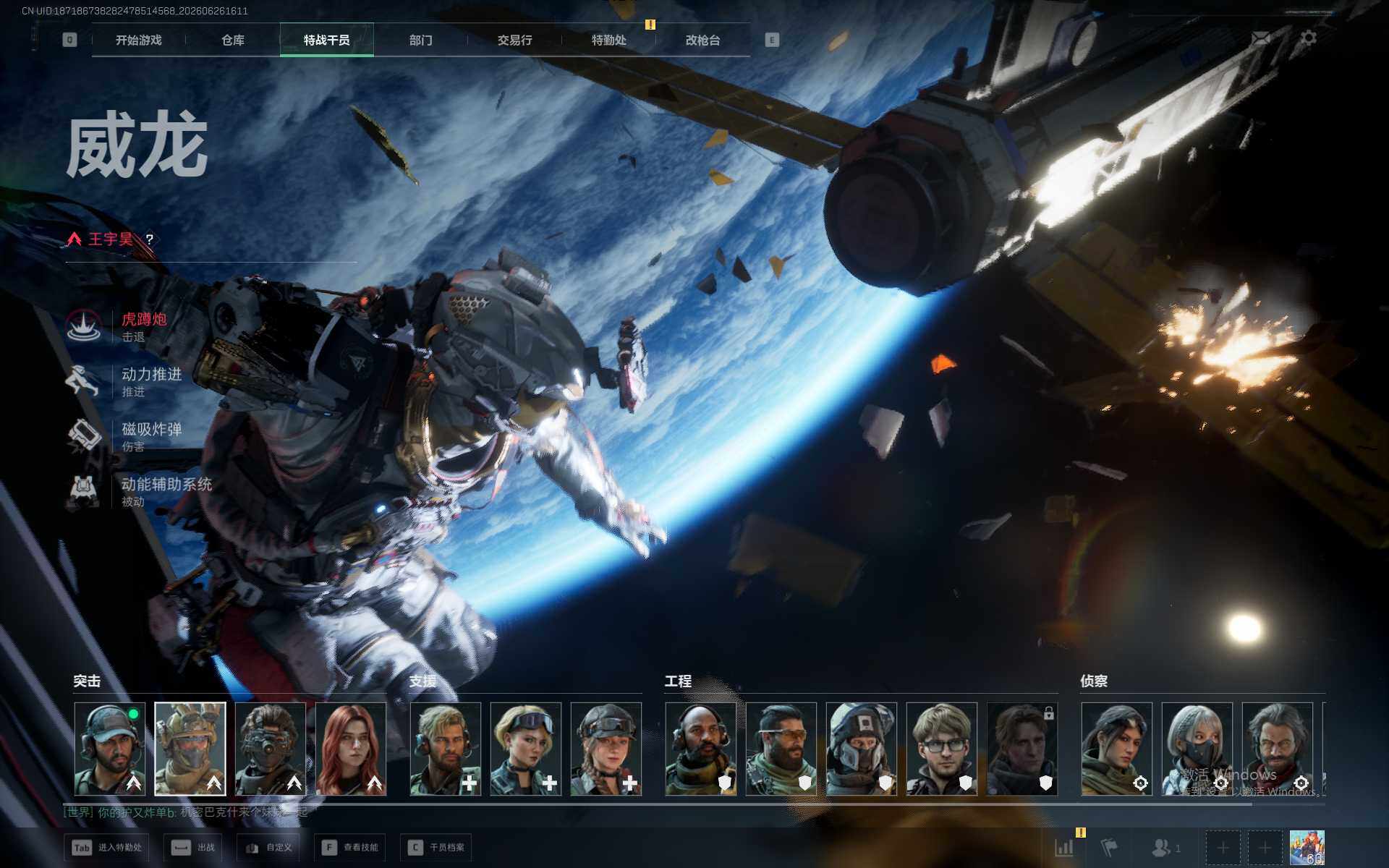Open the settings gear icon
The height and width of the screenshot is (868, 1389).
click(x=1308, y=38)
